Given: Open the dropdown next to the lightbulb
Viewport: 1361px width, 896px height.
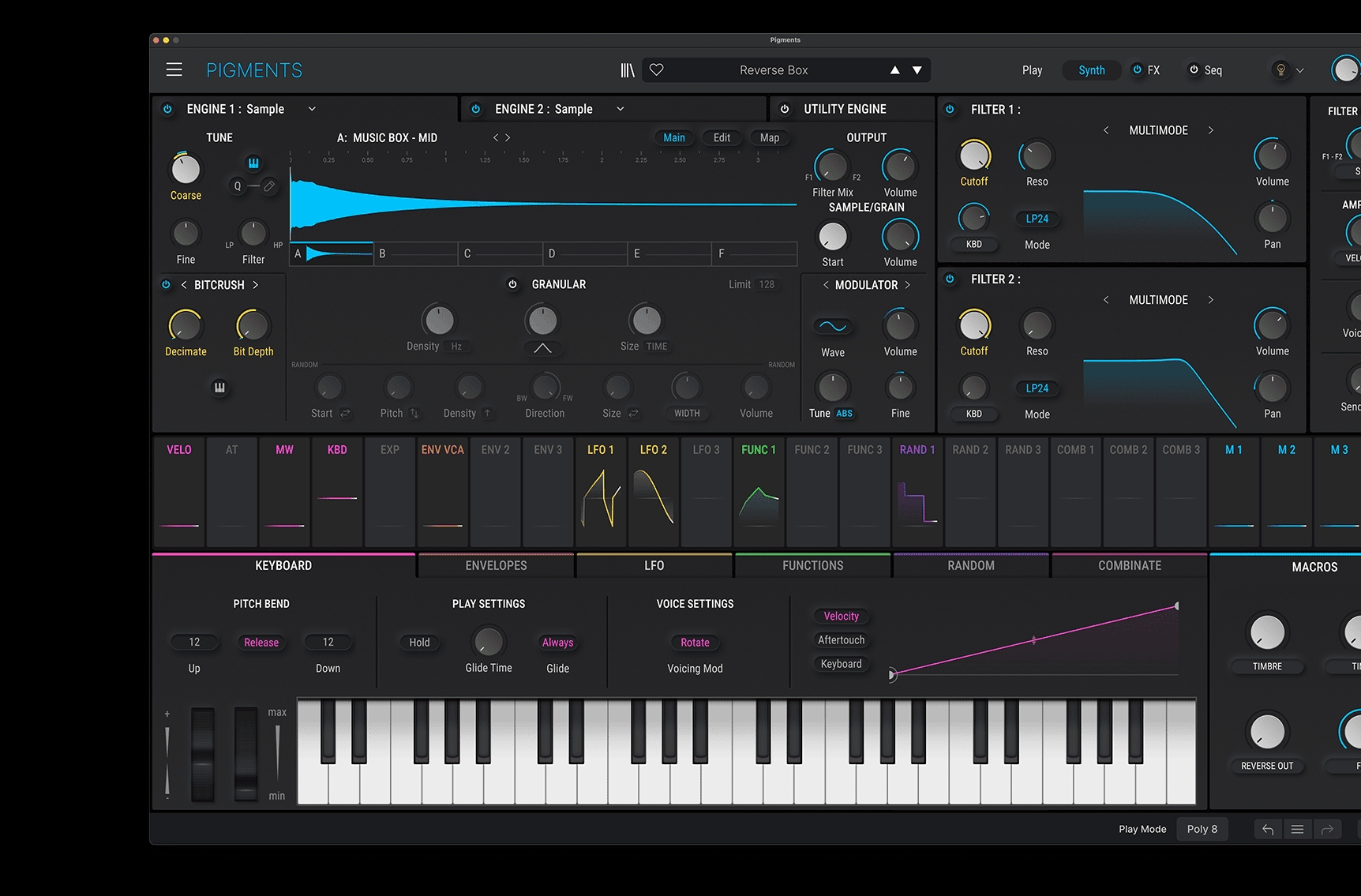Looking at the screenshot, I should [1300, 70].
